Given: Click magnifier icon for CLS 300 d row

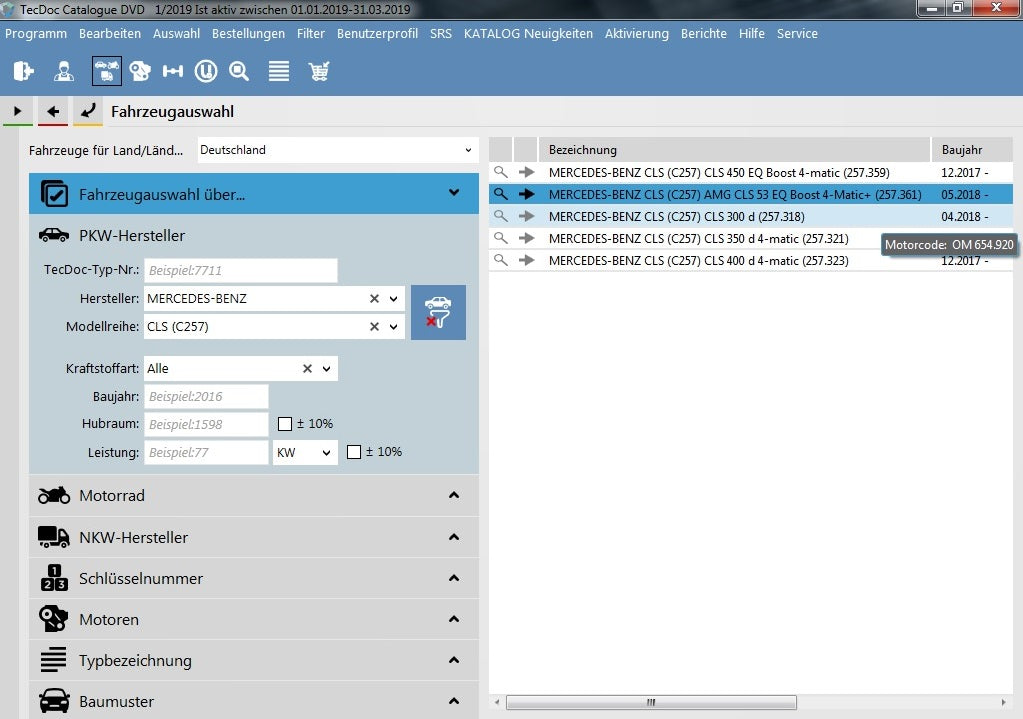Looking at the screenshot, I should 500,216.
